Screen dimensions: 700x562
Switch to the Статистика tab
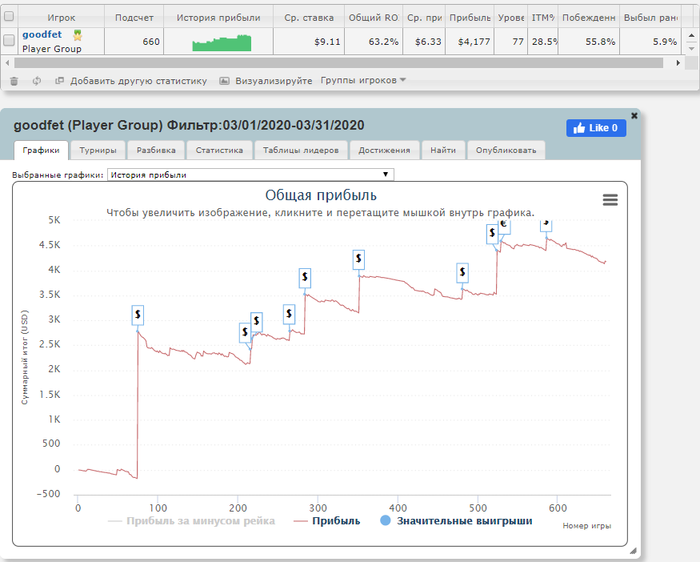219,150
